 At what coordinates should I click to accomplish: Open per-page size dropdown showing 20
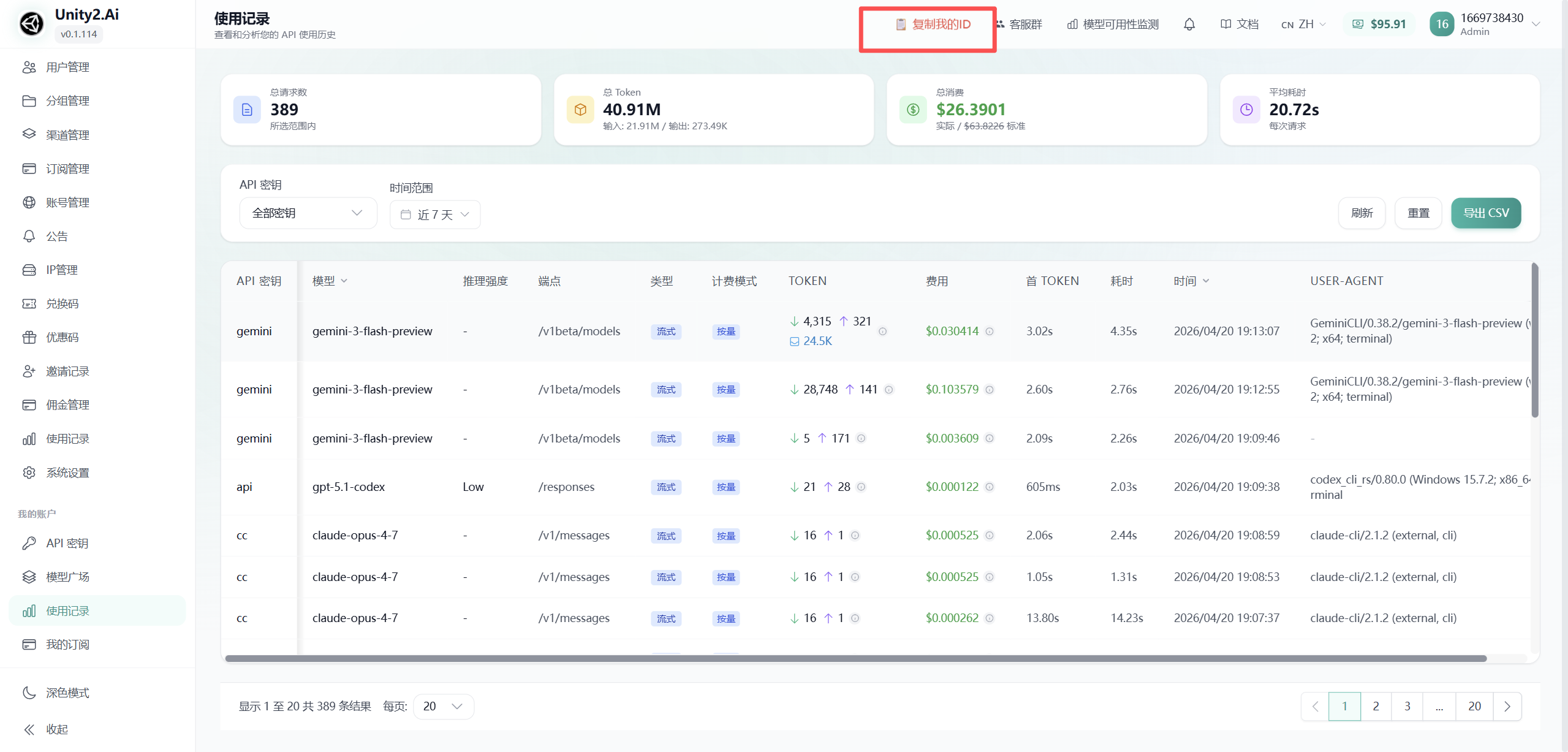[x=443, y=707]
